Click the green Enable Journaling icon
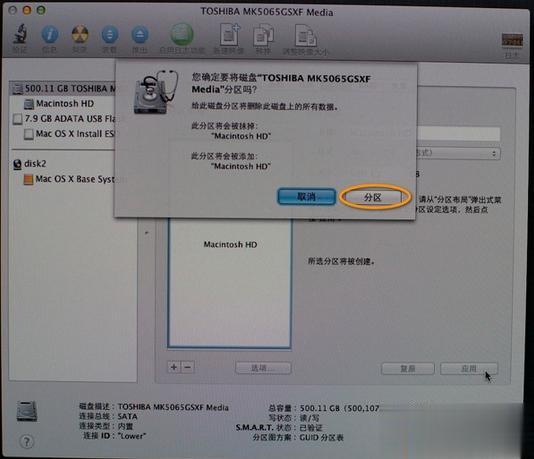534x459 pixels. tap(182, 34)
